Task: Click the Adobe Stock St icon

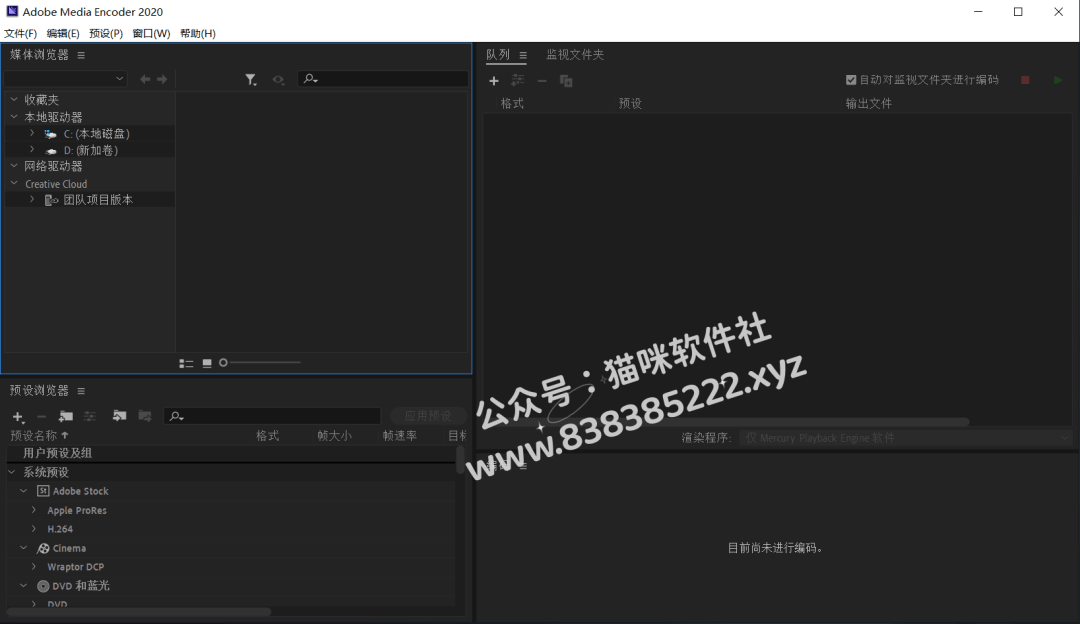Action: [43, 491]
